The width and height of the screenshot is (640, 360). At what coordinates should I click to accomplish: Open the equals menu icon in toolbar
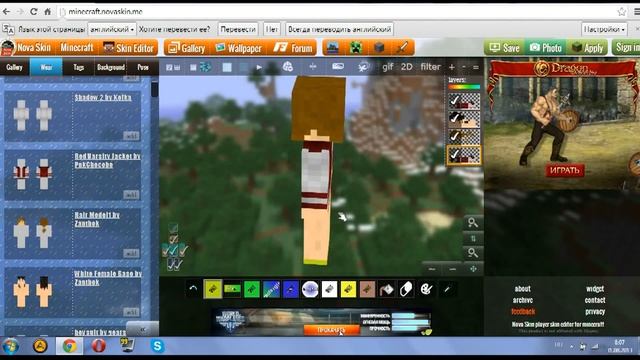point(476,67)
